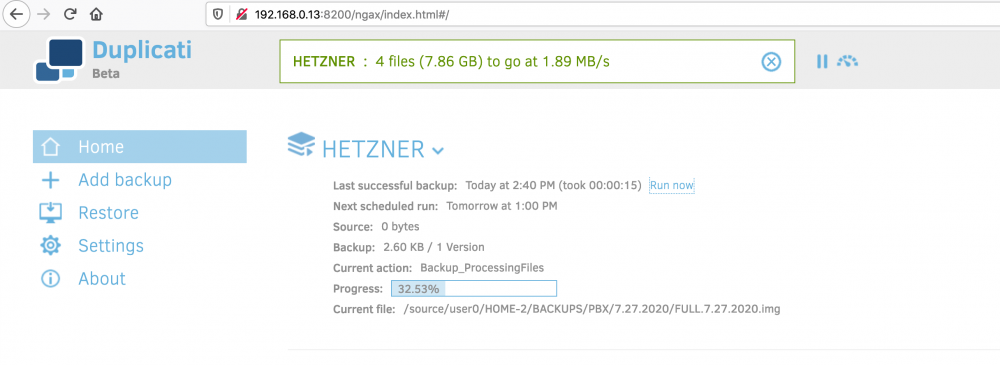The image size is (1000, 365).
Task: Click the About info icon
Action: (50, 279)
